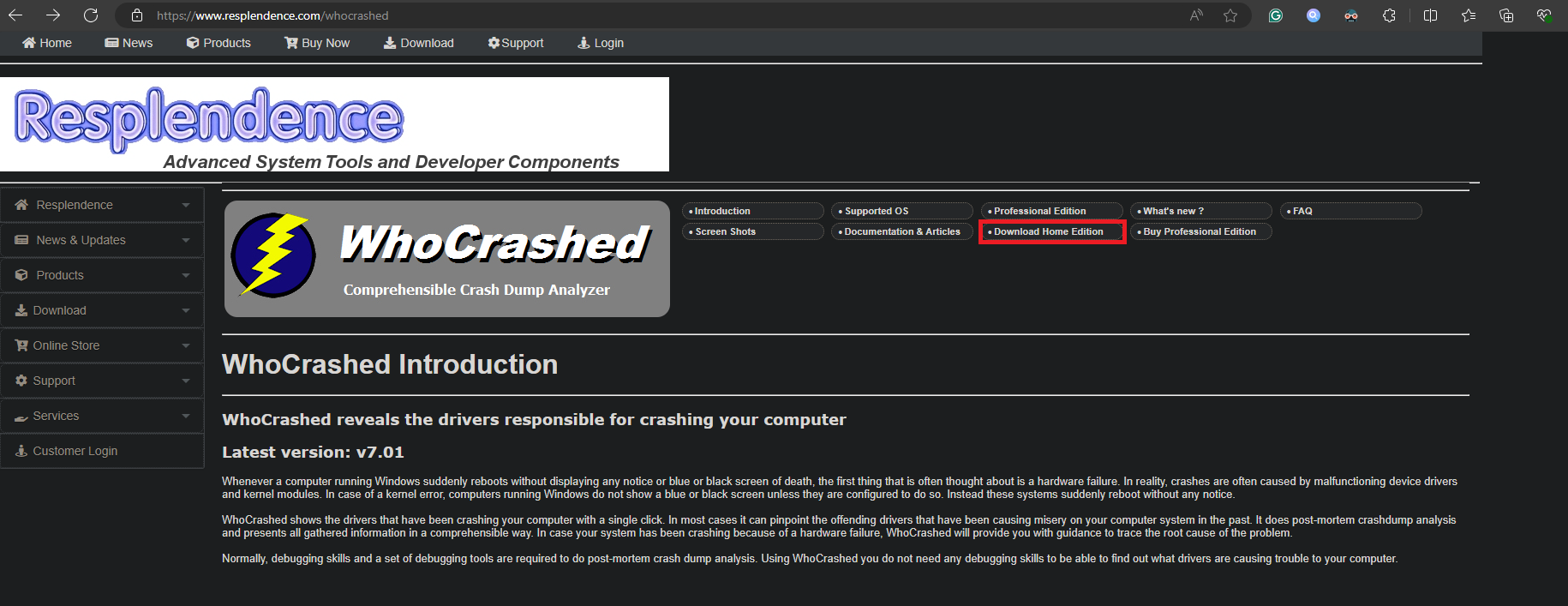Open the Introduction page link
Viewport: 1568px width, 606px height.
753,211
